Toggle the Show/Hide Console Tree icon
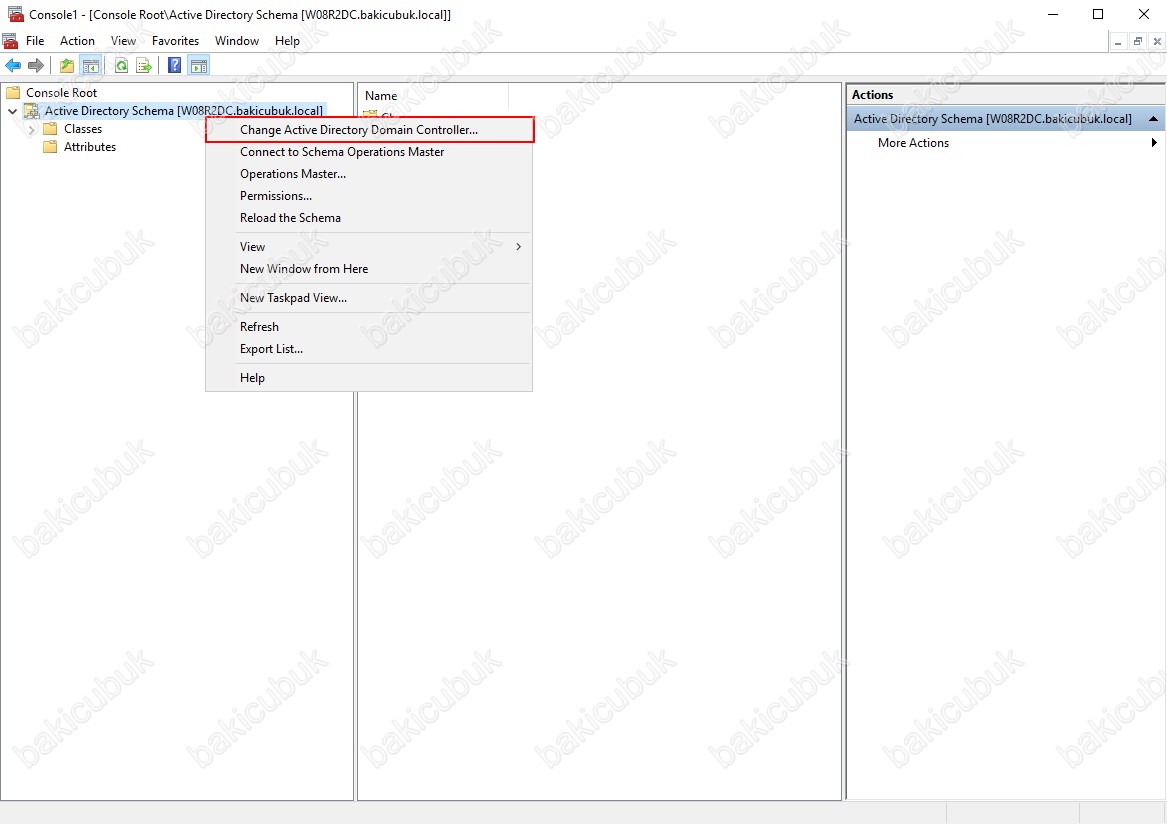The width and height of the screenshot is (1167, 824). tap(91, 66)
